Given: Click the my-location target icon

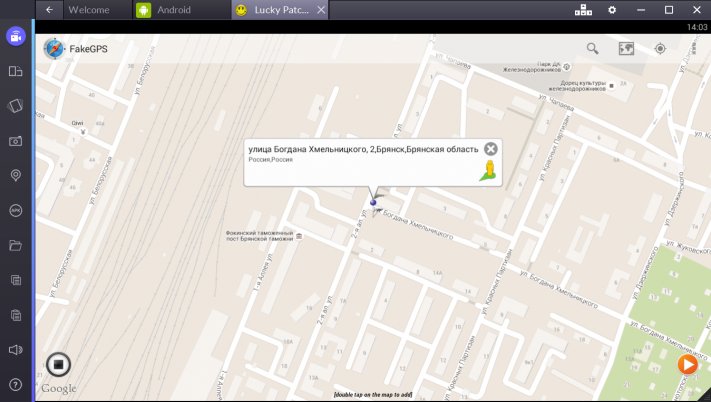Looking at the screenshot, I should 660,48.
